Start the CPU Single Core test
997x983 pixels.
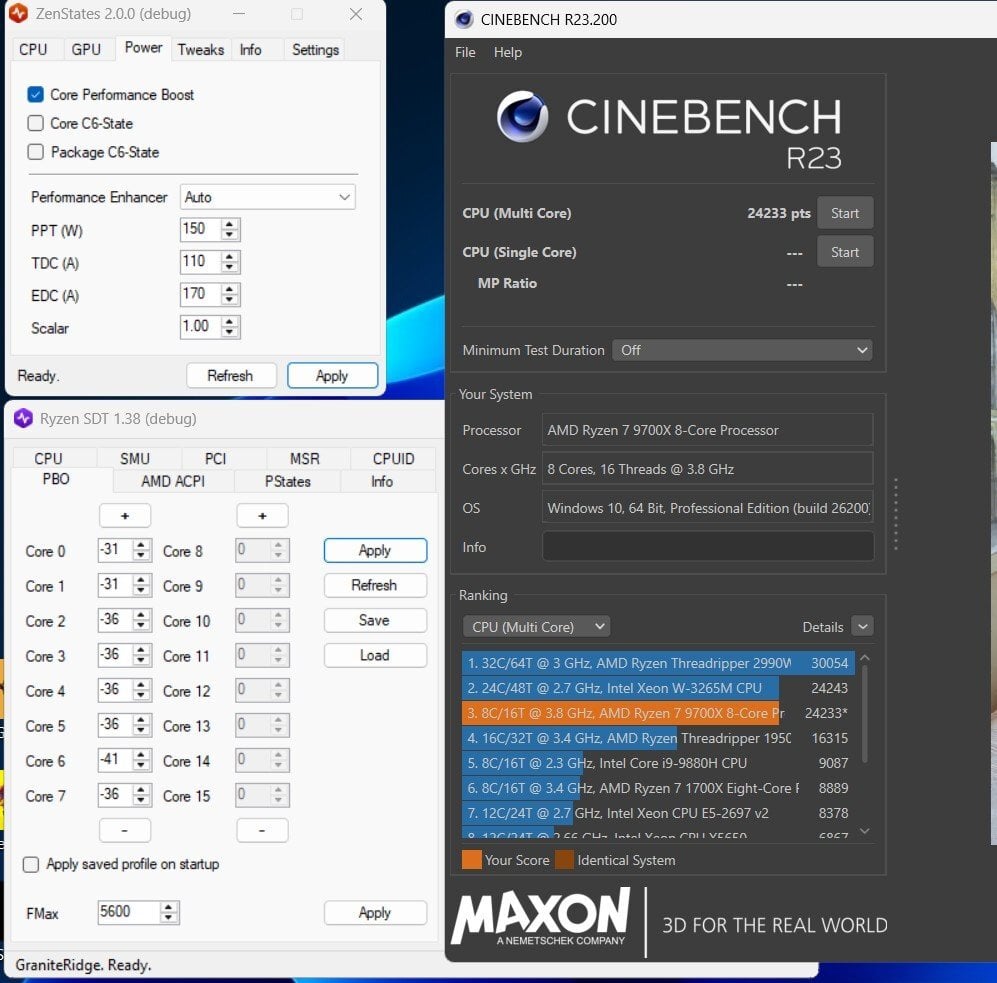(844, 252)
